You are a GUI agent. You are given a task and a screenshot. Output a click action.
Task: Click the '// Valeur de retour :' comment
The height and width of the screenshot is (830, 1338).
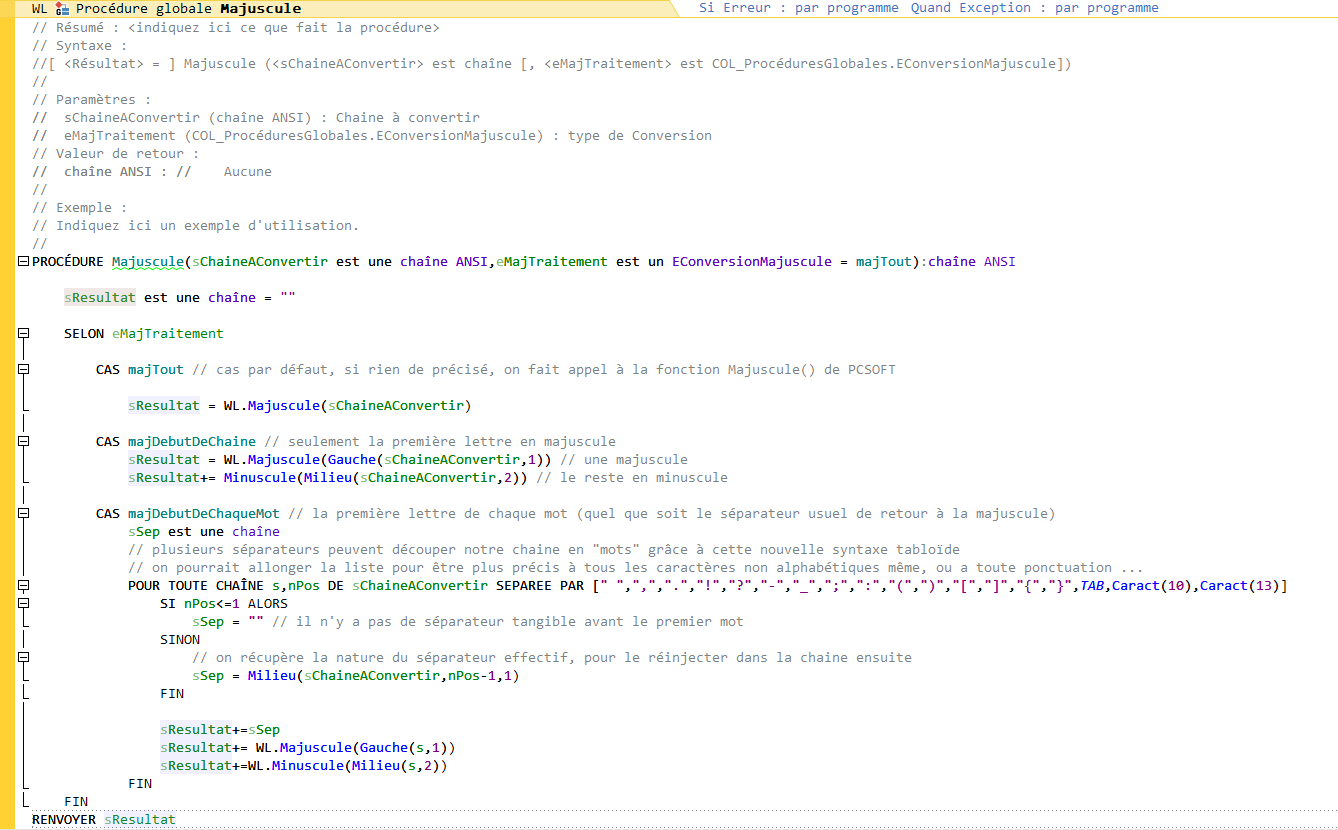point(116,154)
